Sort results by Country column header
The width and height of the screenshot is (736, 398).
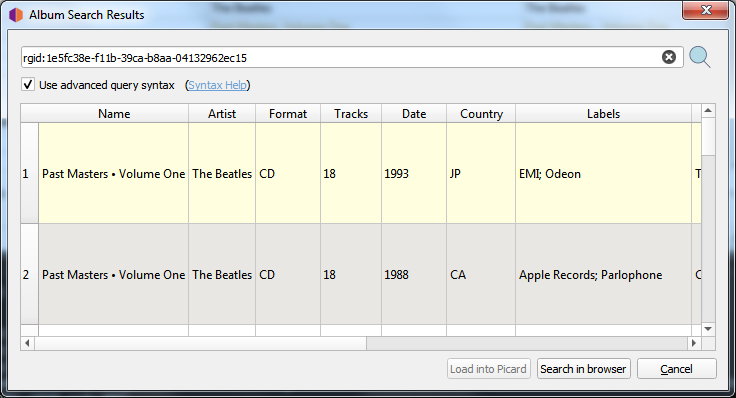tap(481, 114)
